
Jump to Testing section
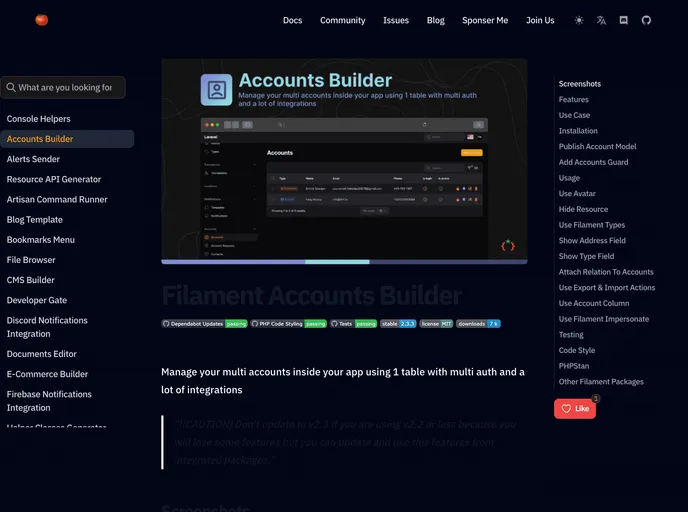coord(571,335)
